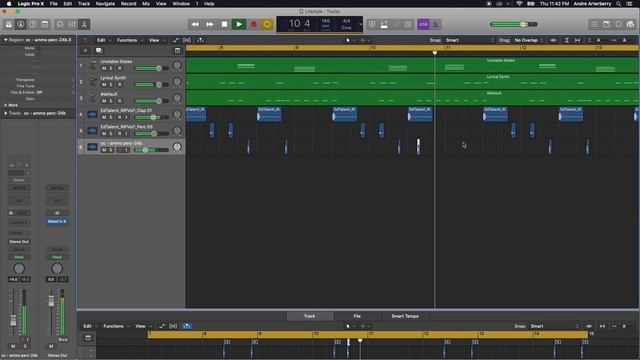Open the Browsers button in the control bar
The width and height of the screenshot is (640, 360).
click(631, 24)
